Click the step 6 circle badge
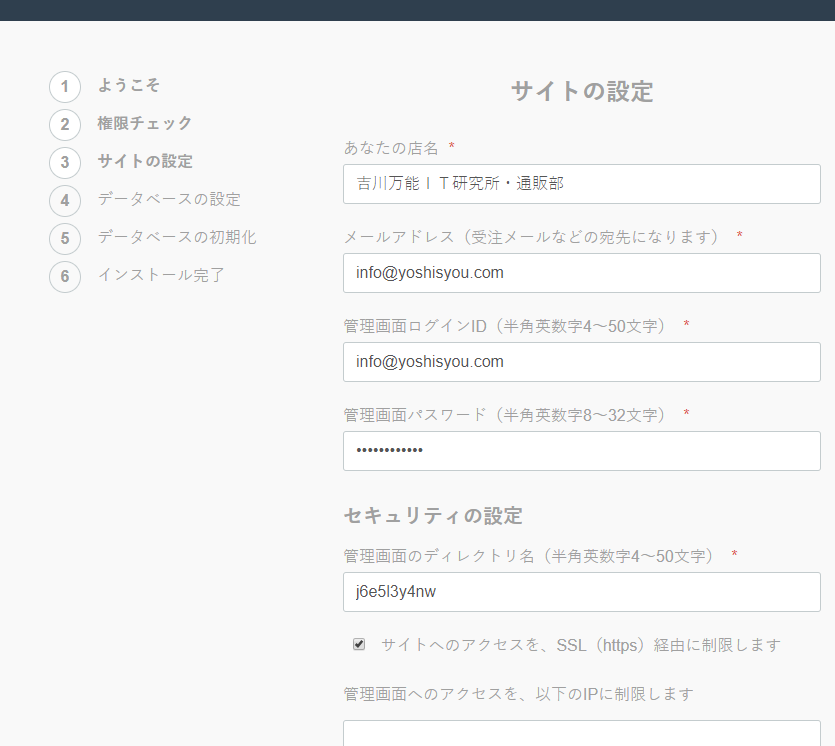The width and height of the screenshot is (835, 746). [65, 276]
